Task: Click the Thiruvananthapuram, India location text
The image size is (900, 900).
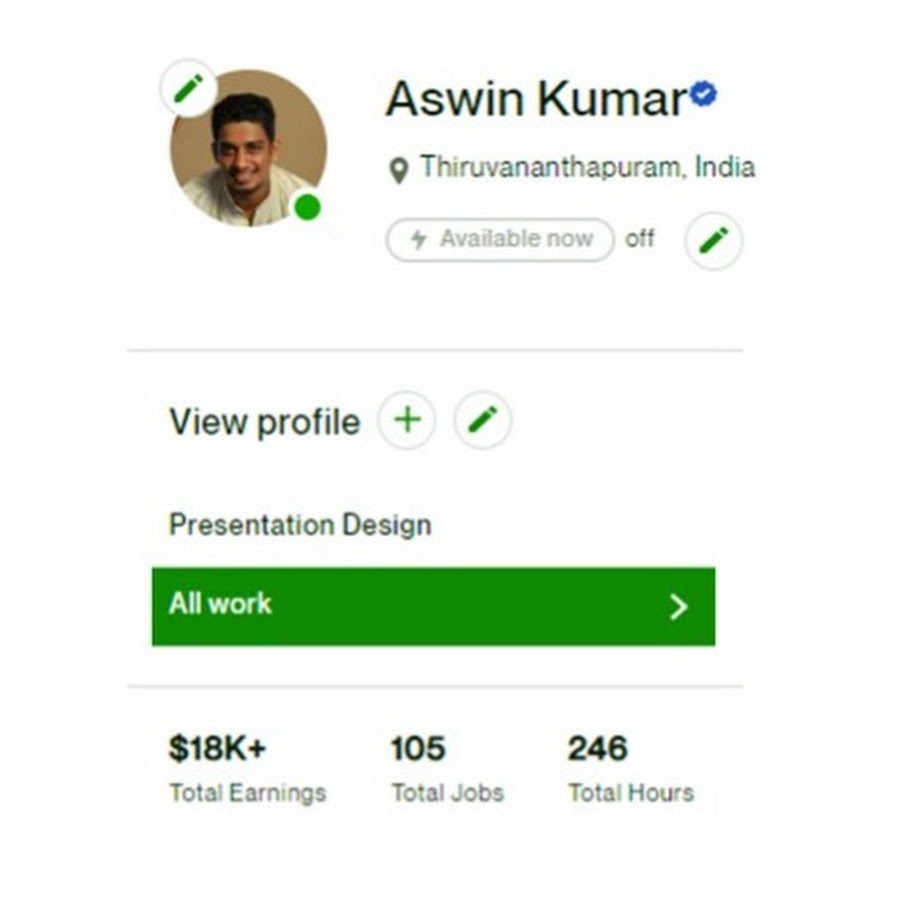Action: click(x=588, y=168)
